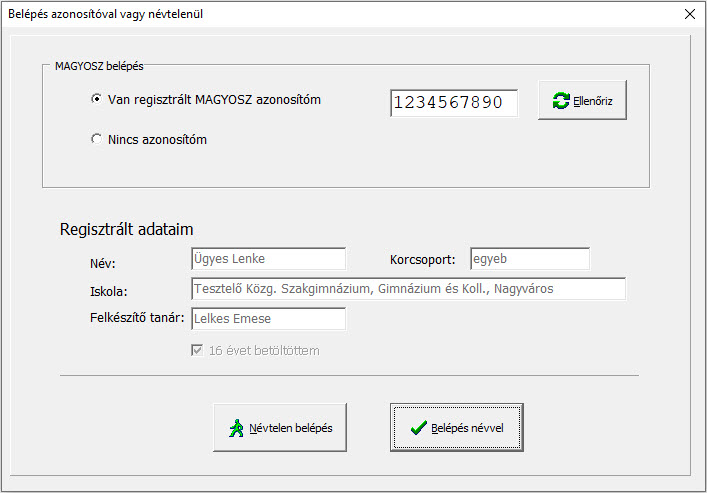Click the Ellenőriz button text
The width and height of the screenshot is (707, 493).
click(592, 101)
